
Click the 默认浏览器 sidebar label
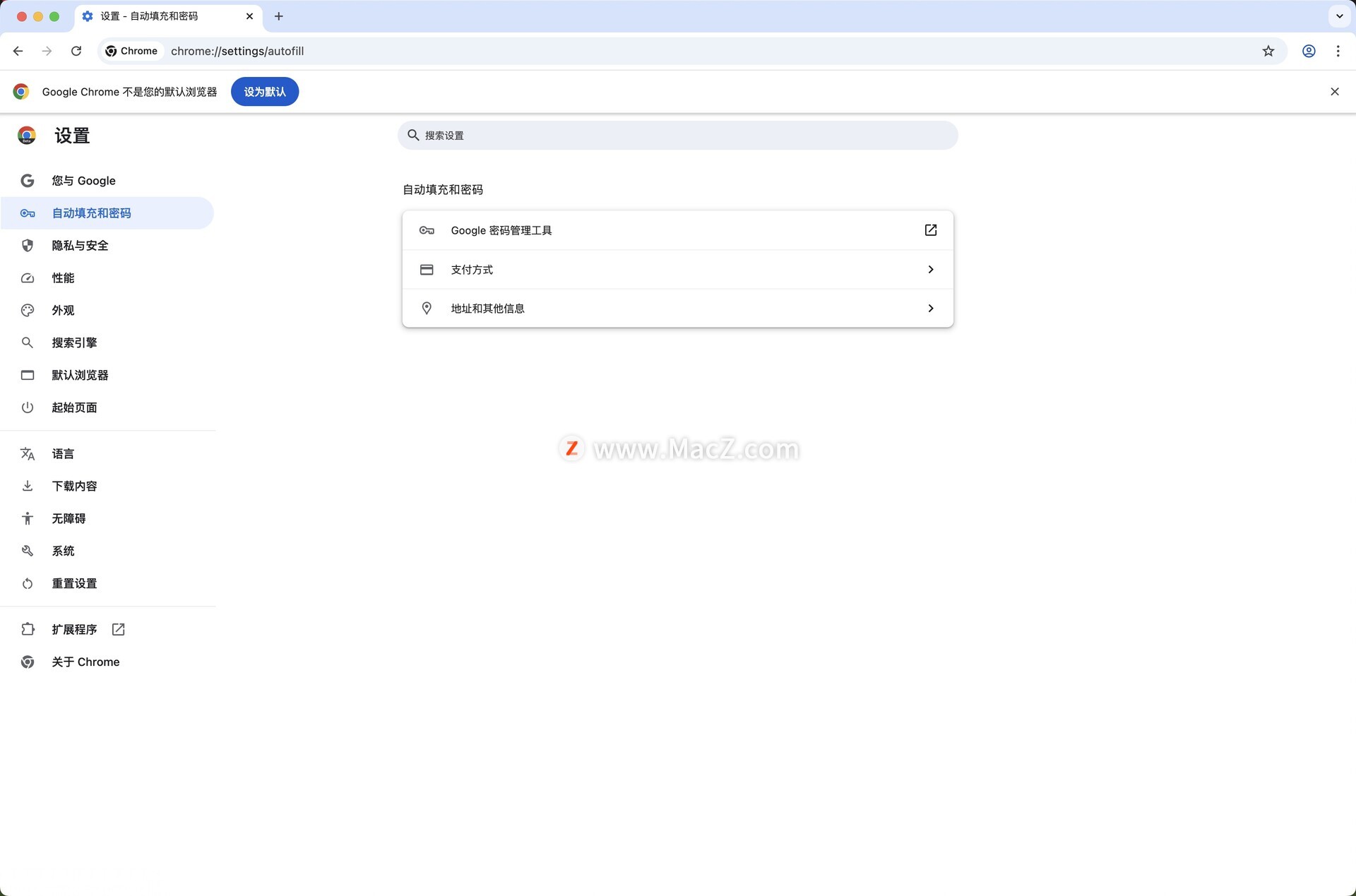(80, 375)
